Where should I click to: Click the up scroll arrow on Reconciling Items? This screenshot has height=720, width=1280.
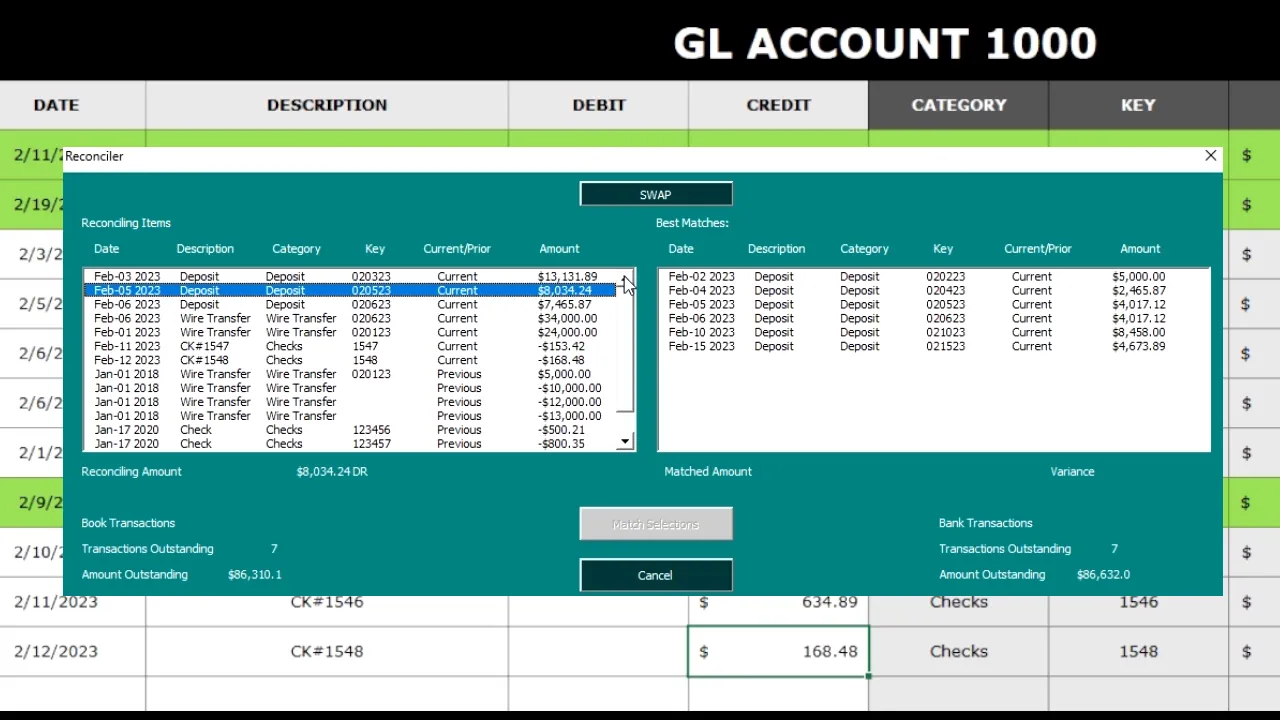(x=624, y=277)
